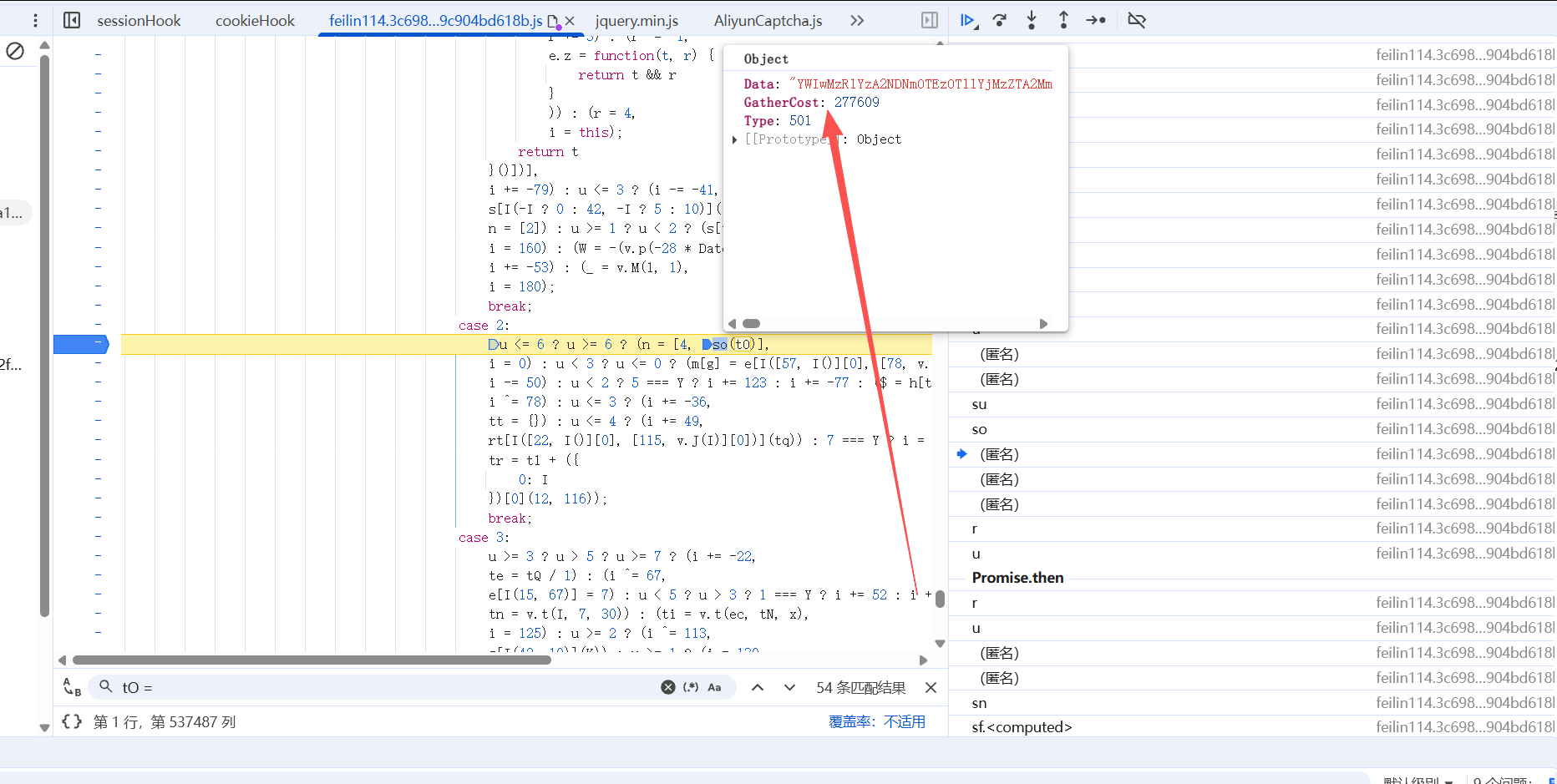The image size is (1557, 784).
Task: Select u frame above Promise.then
Action: 976,554
